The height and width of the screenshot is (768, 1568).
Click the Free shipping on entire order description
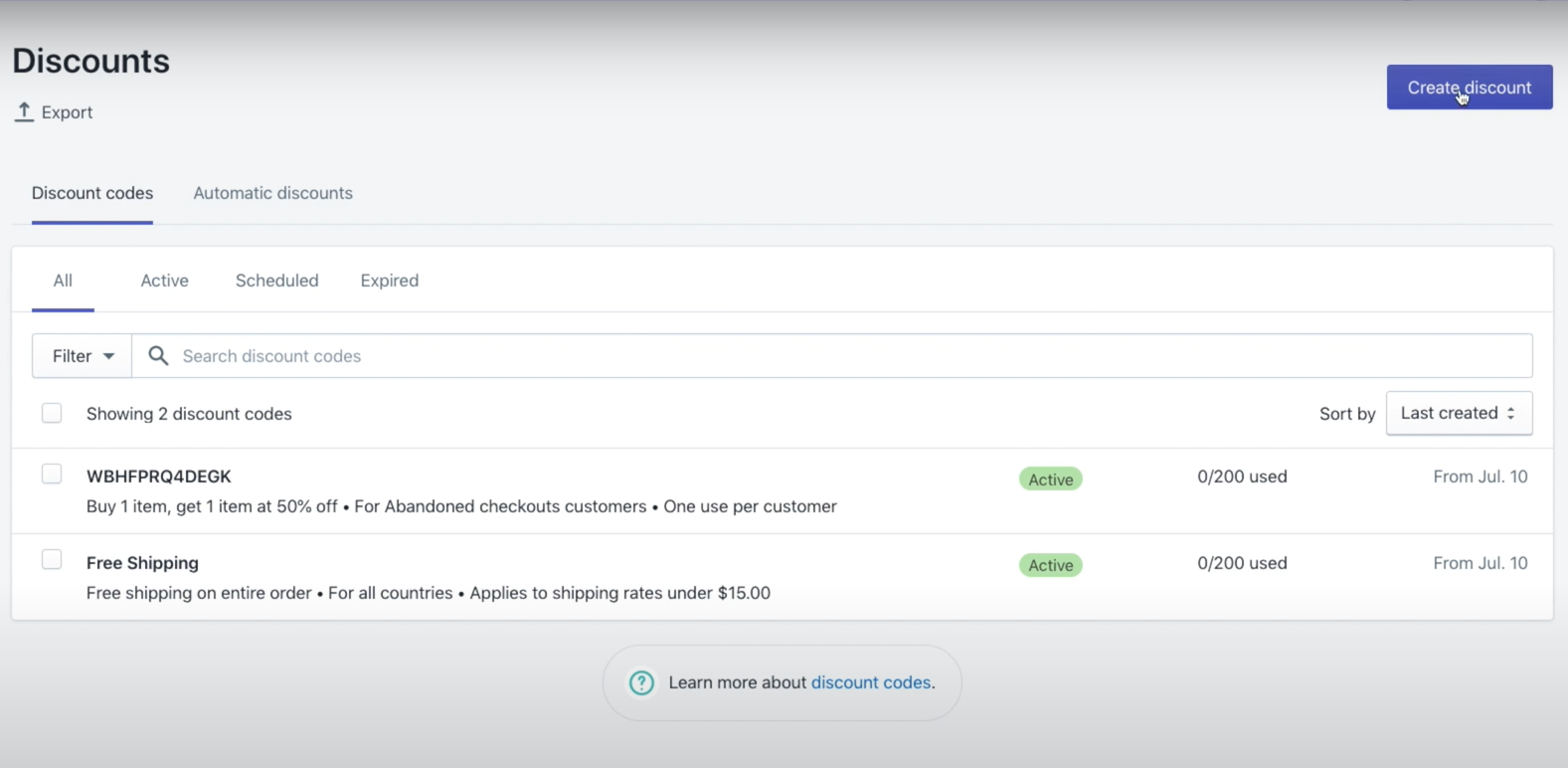[x=429, y=593]
